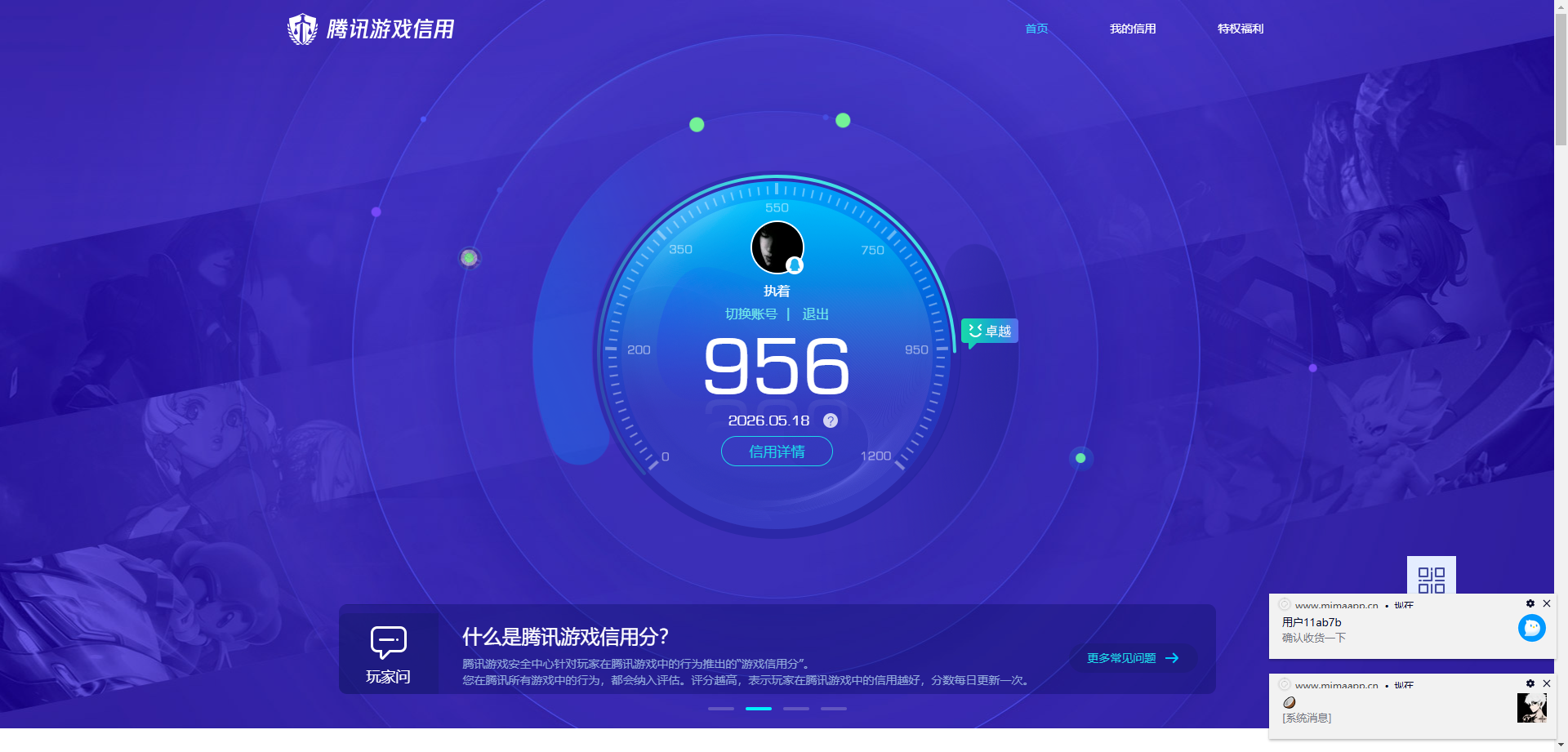Select the first carousel indicator dash
Screen dimensions: 1568x752
[x=721, y=709]
